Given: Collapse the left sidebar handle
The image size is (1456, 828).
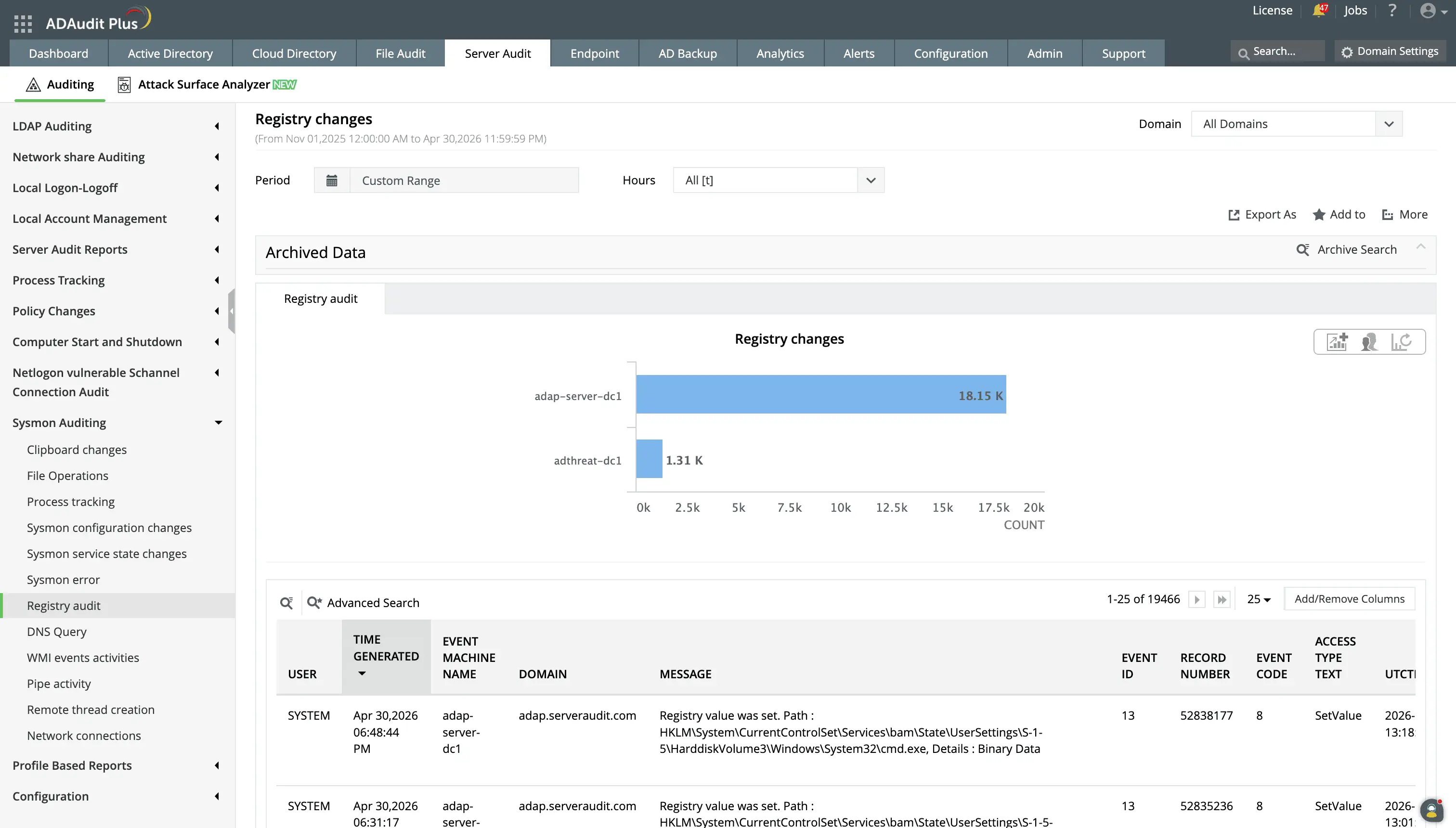Looking at the screenshot, I should coord(232,311).
